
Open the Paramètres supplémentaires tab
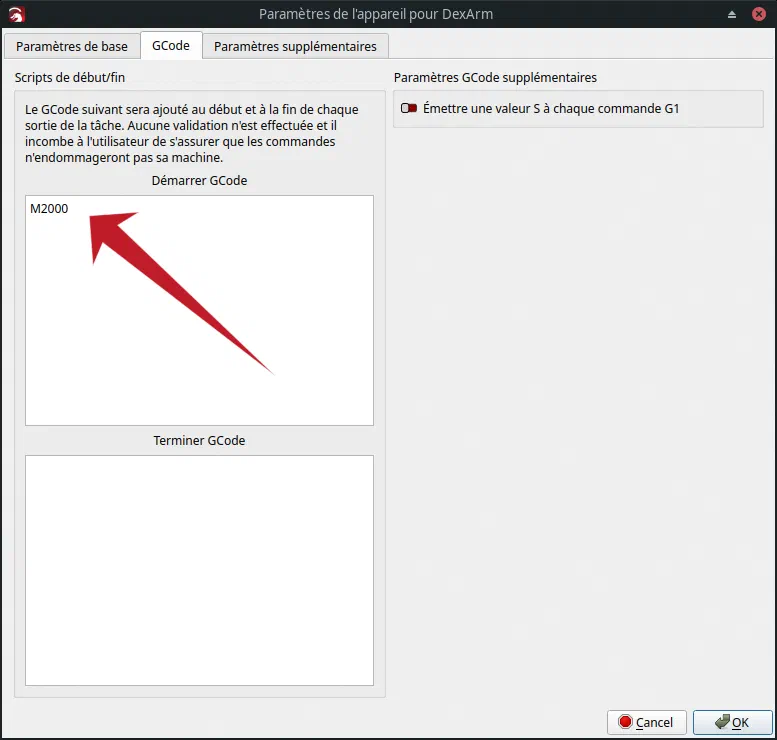pyautogui.click(x=295, y=46)
